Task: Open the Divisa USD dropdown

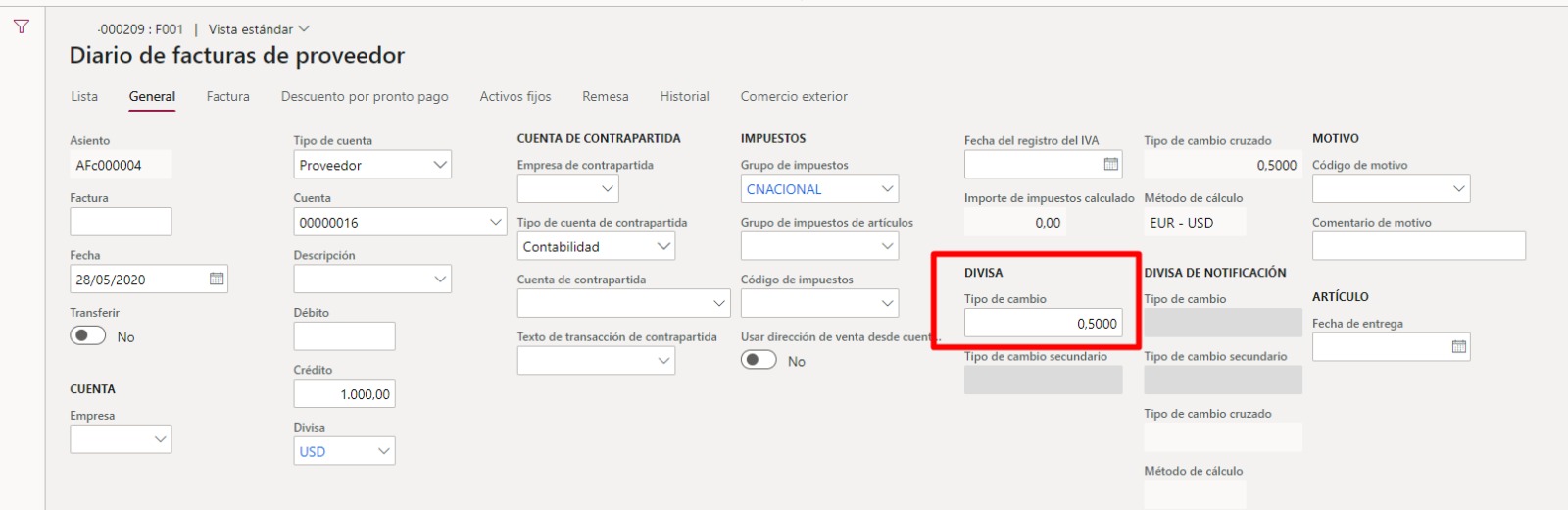Action: (x=384, y=451)
